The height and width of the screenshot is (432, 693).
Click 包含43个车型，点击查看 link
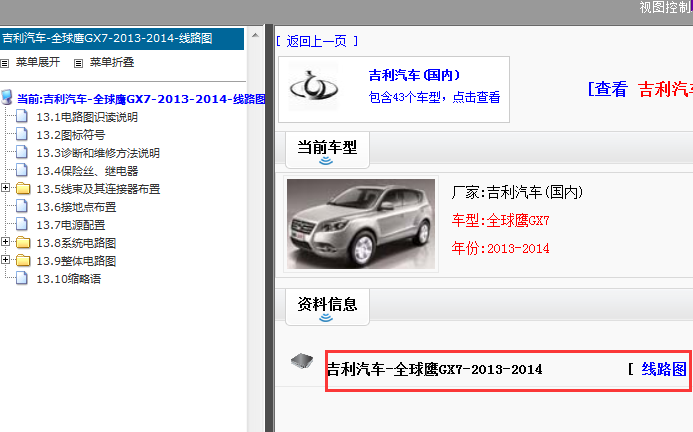[434, 97]
